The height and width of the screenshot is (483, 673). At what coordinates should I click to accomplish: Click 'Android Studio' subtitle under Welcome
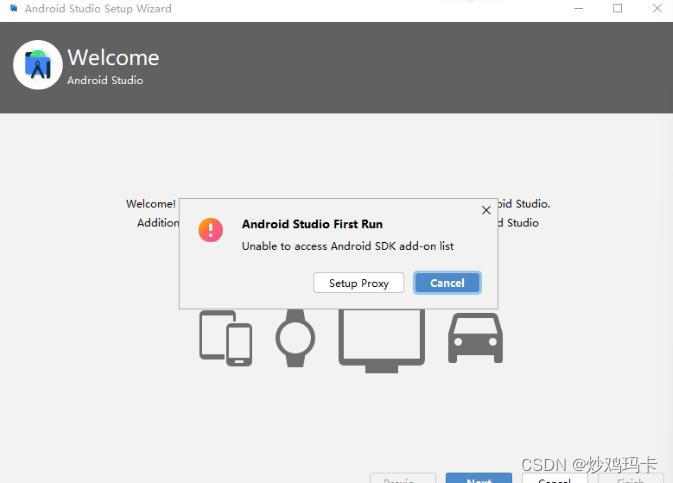(105, 80)
